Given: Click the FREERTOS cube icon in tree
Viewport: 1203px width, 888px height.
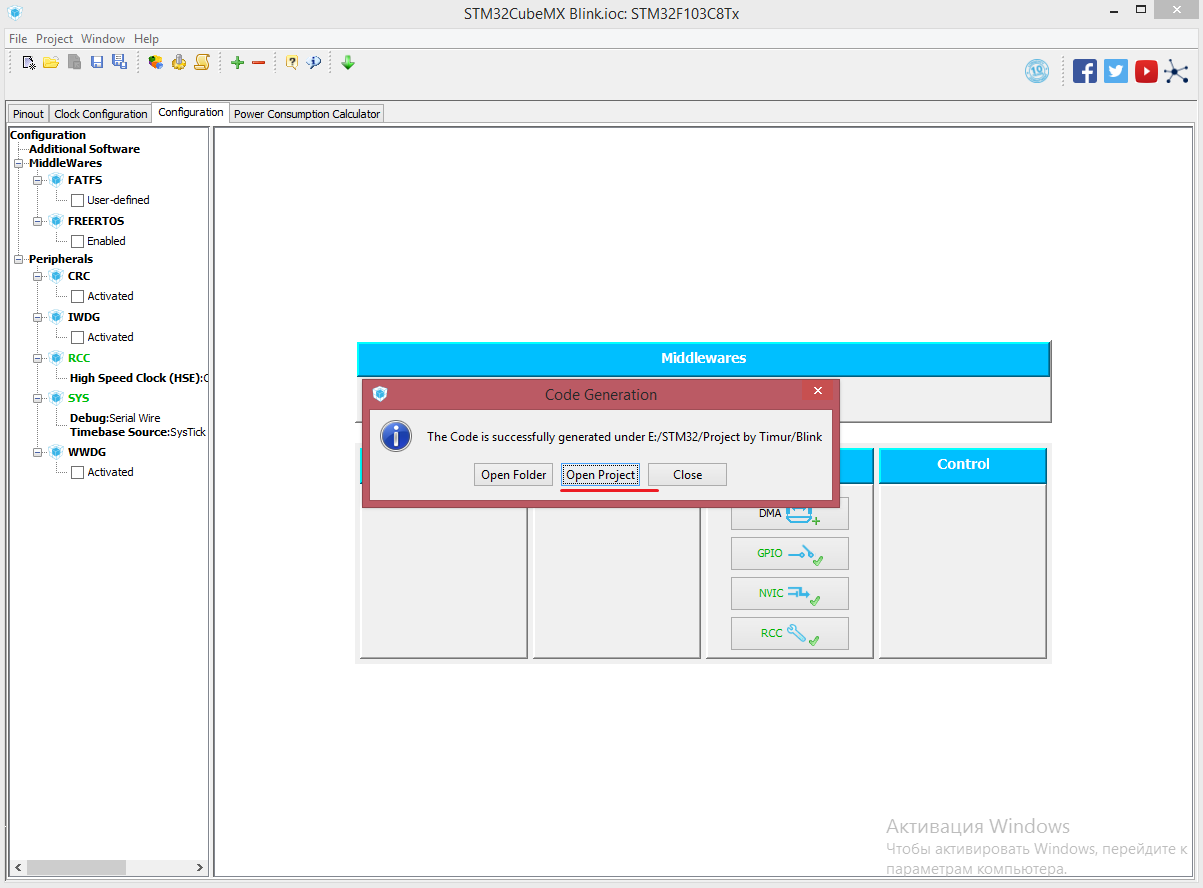Looking at the screenshot, I should (57, 221).
